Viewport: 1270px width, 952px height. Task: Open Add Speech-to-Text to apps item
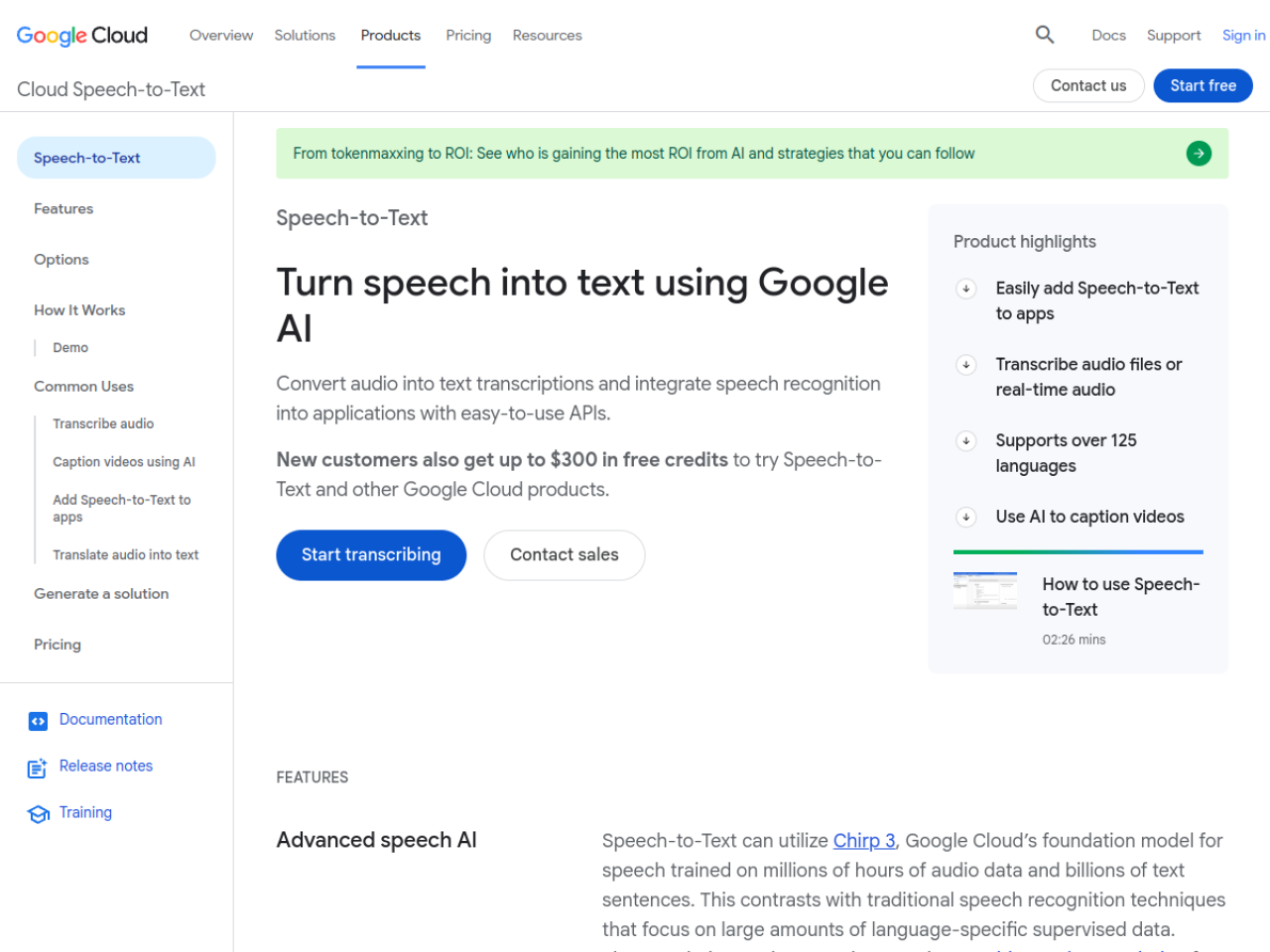122,509
